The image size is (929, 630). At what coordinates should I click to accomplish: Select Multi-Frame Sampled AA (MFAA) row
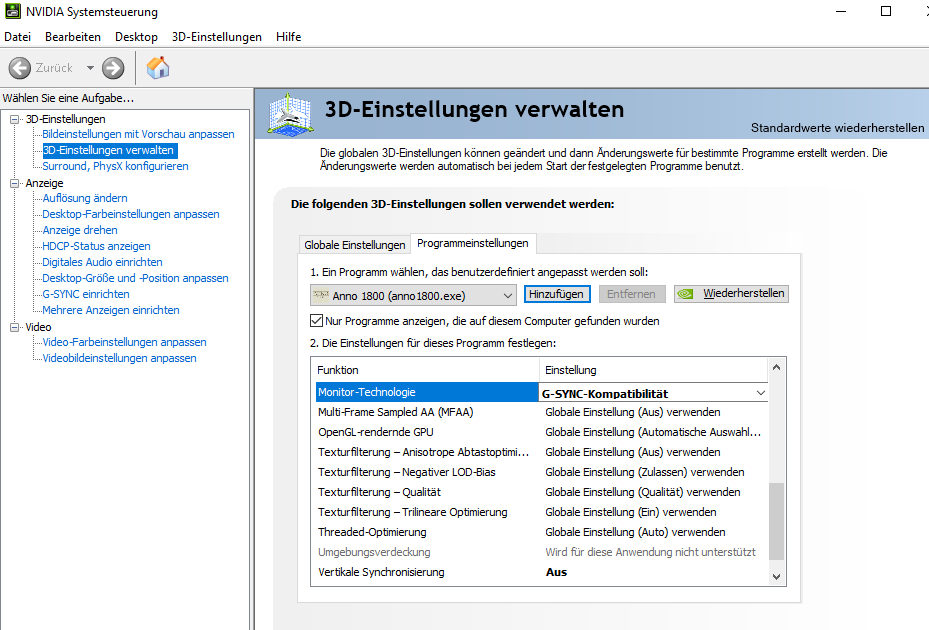[x=542, y=412]
